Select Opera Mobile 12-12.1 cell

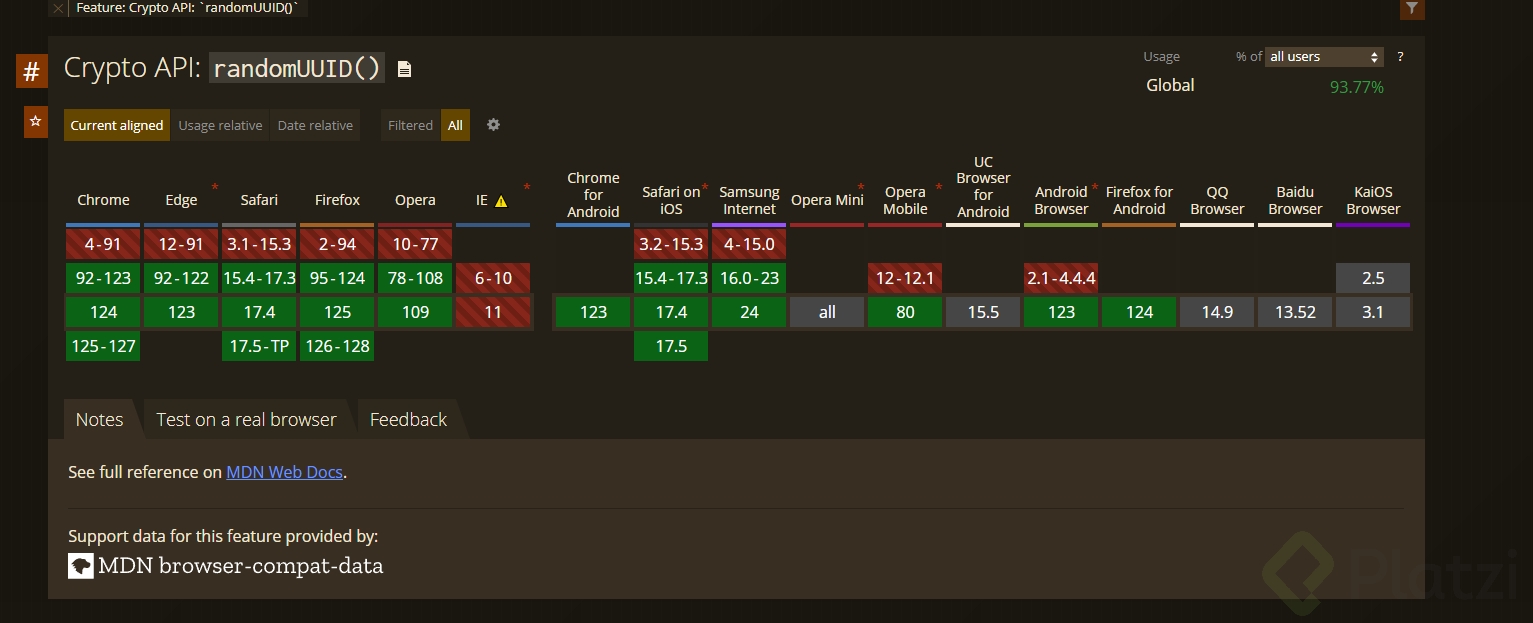[x=905, y=278]
